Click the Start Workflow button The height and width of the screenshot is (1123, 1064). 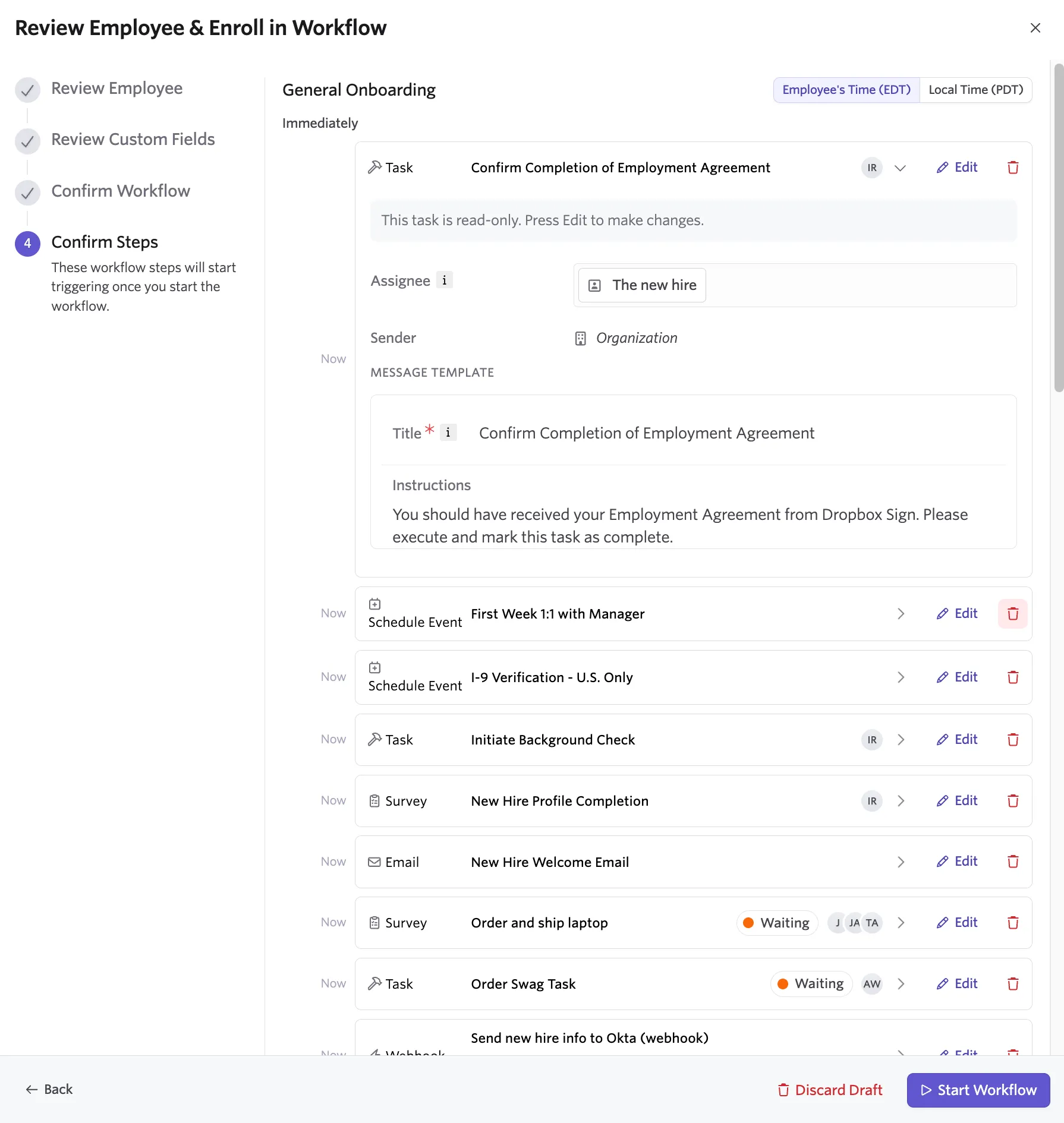tap(978, 1090)
